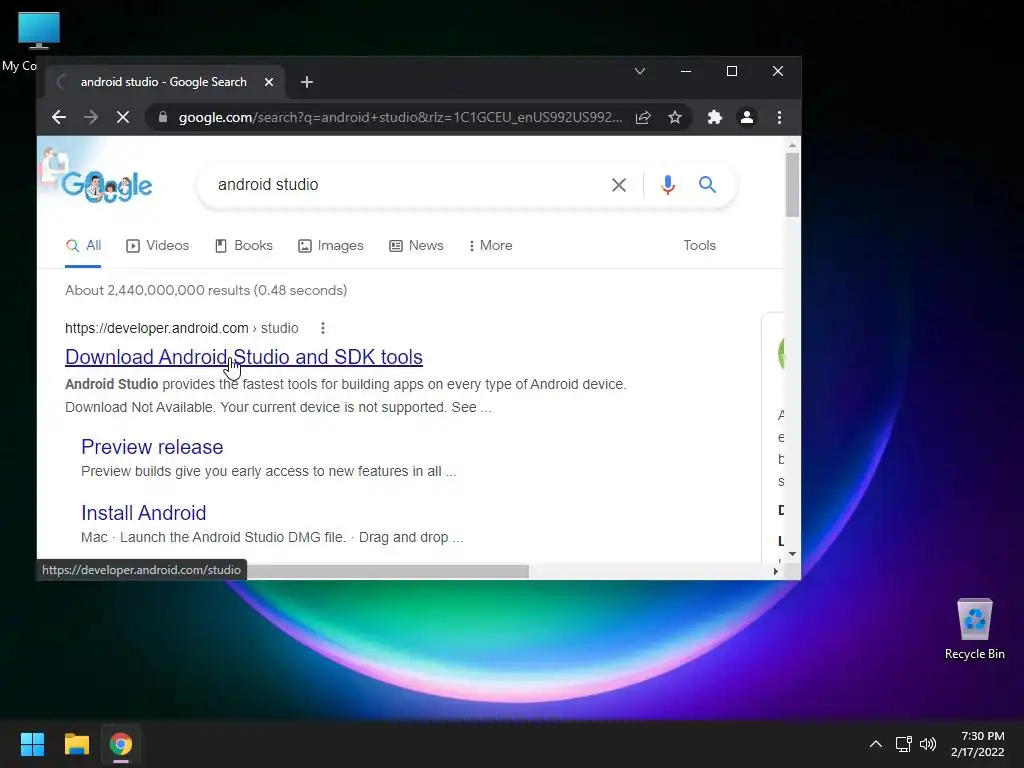Open three-dot menu beside developer.android.com result
1024x768 pixels.
coord(323,328)
